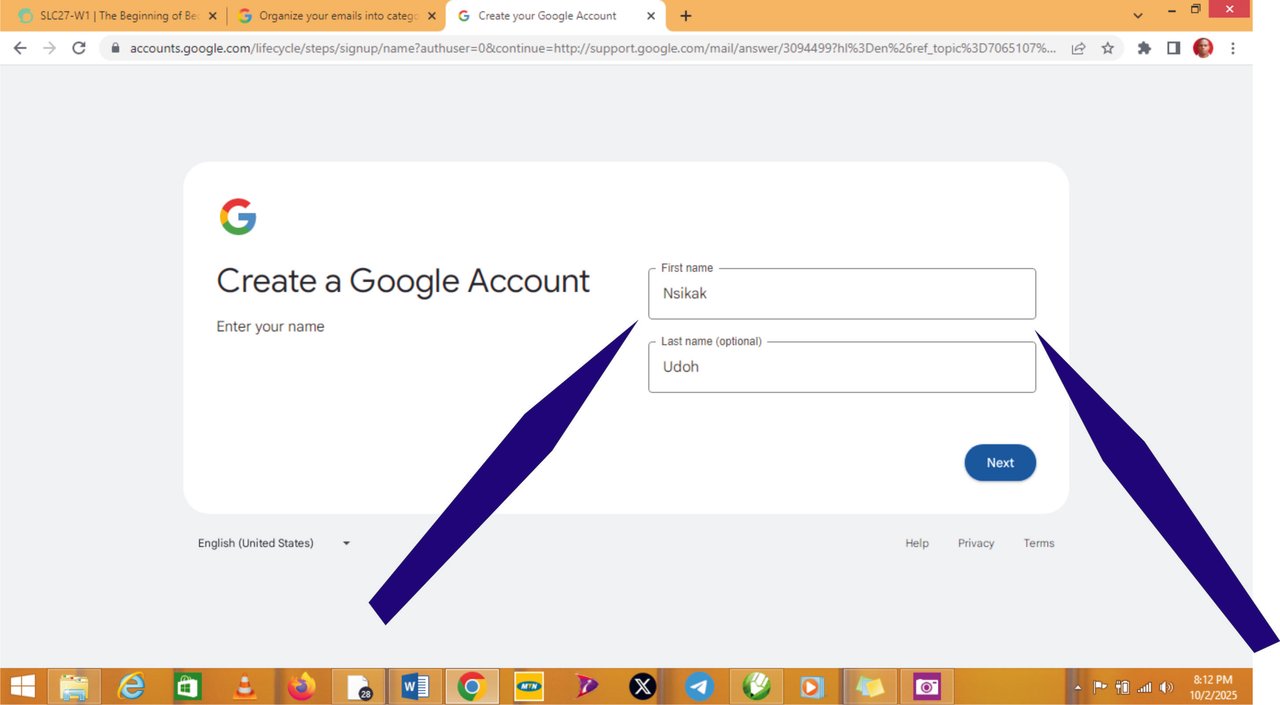1280x705 pixels.
Task: Open the Chrome side panel
Action: [x=1174, y=48]
